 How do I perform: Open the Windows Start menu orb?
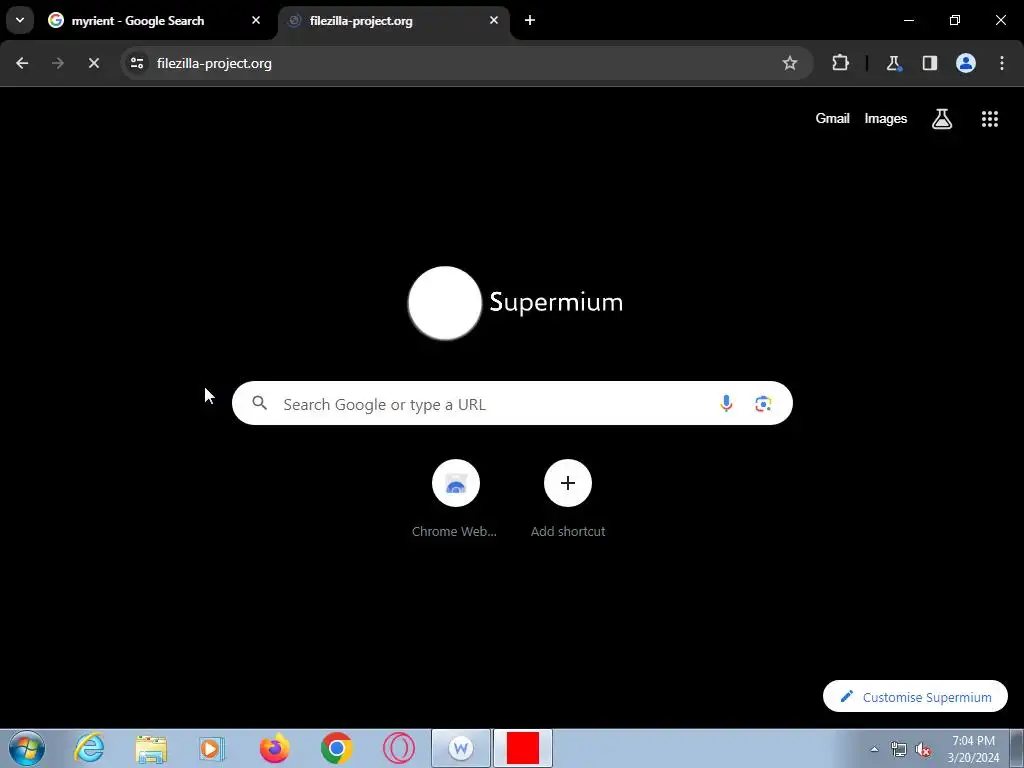point(27,748)
